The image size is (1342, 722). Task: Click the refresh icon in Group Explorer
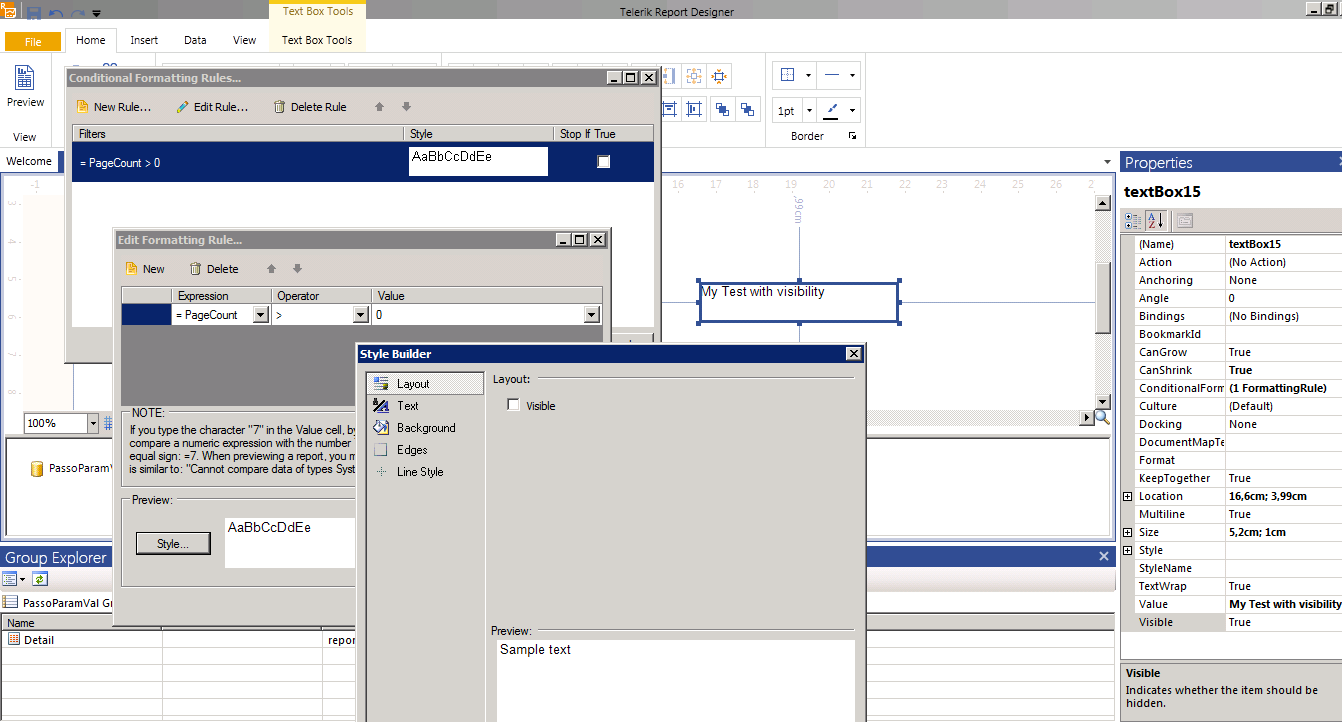[x=39, y=579]
